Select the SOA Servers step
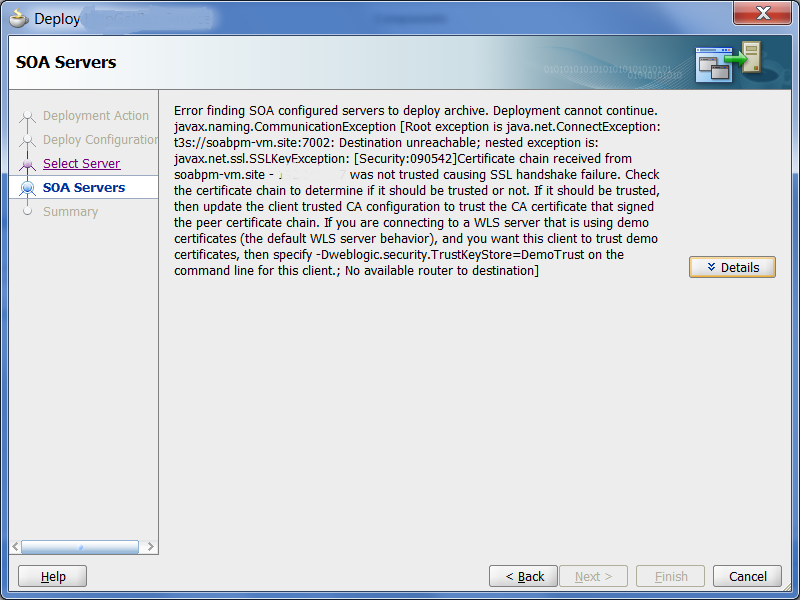The width and height of the screenshot is (800, 600). tap(84, 187)
